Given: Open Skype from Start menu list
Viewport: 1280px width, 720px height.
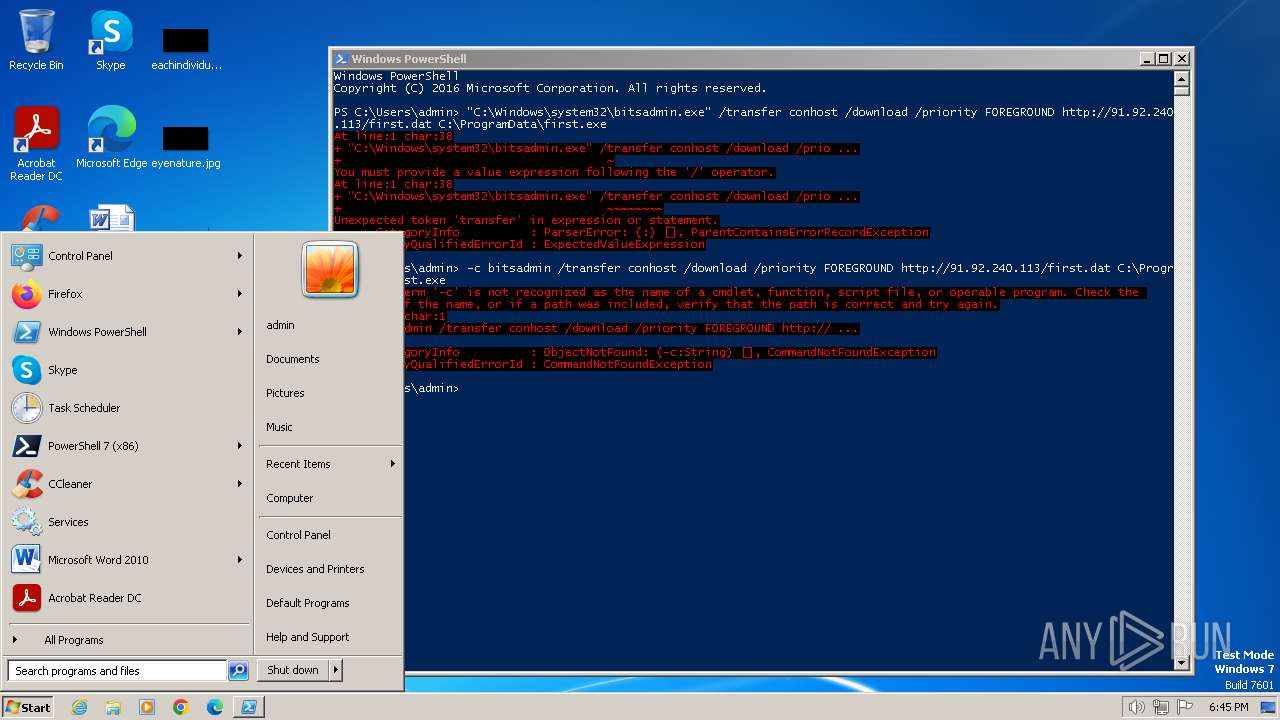Looking at the screenshot, I should [x=127, y=370].
